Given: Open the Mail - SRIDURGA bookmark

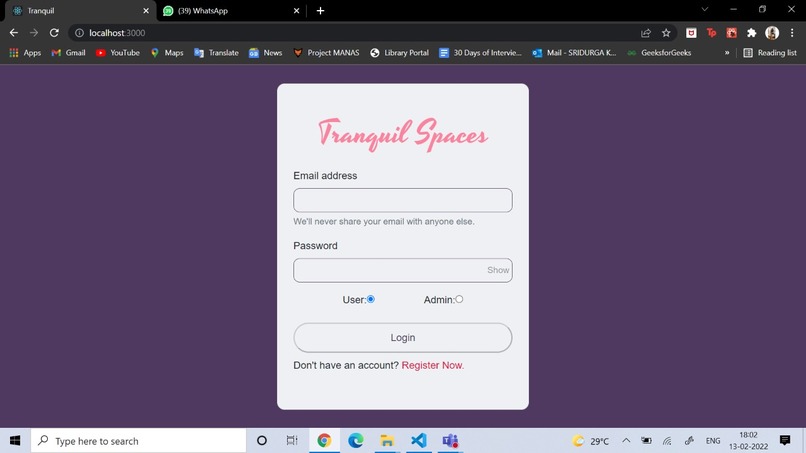Looking at the screenshot, I should click(x=574, y=52).
